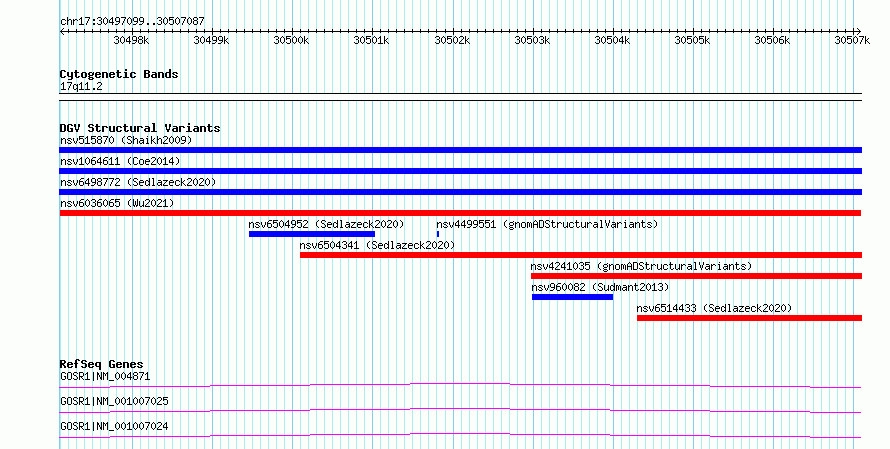Click the GOSR1 NM_004871 magenta transcript line
The width and height of the screenshot is (890, 449).
tap(460, 385)
